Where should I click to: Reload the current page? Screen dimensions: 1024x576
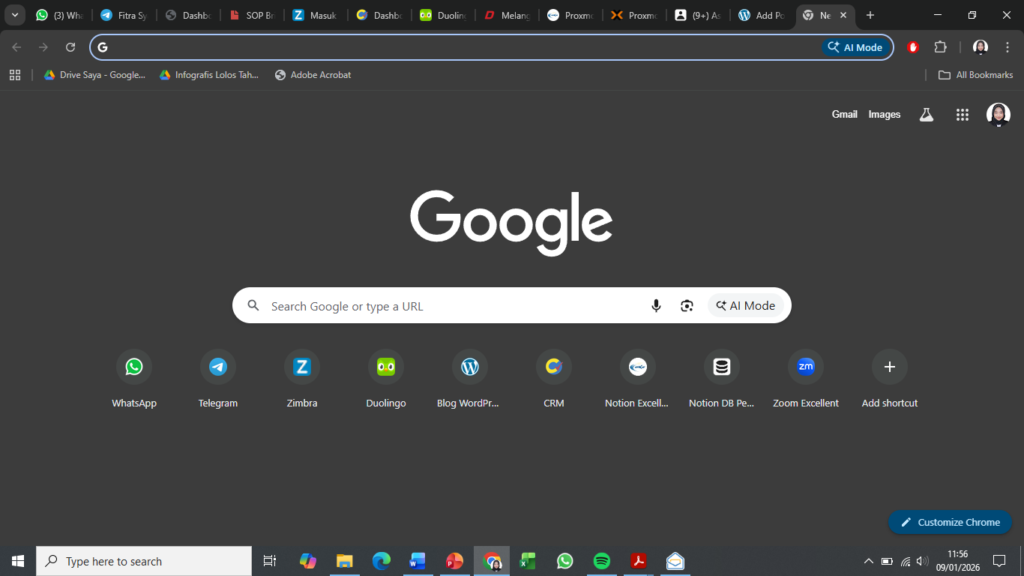point(70,47)
